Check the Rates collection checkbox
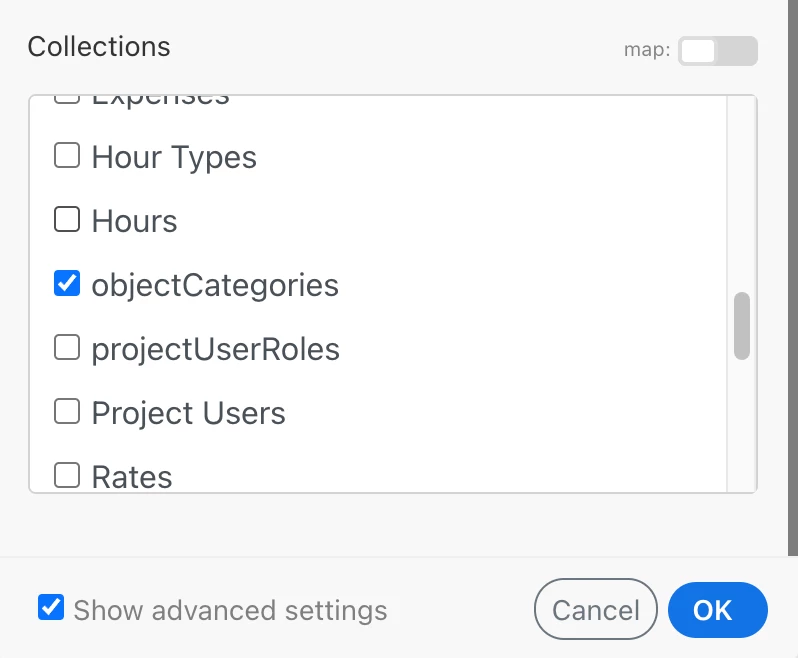The width and height of the screenshot is (798, 658). pyautogui.click(x=67, y=475)
